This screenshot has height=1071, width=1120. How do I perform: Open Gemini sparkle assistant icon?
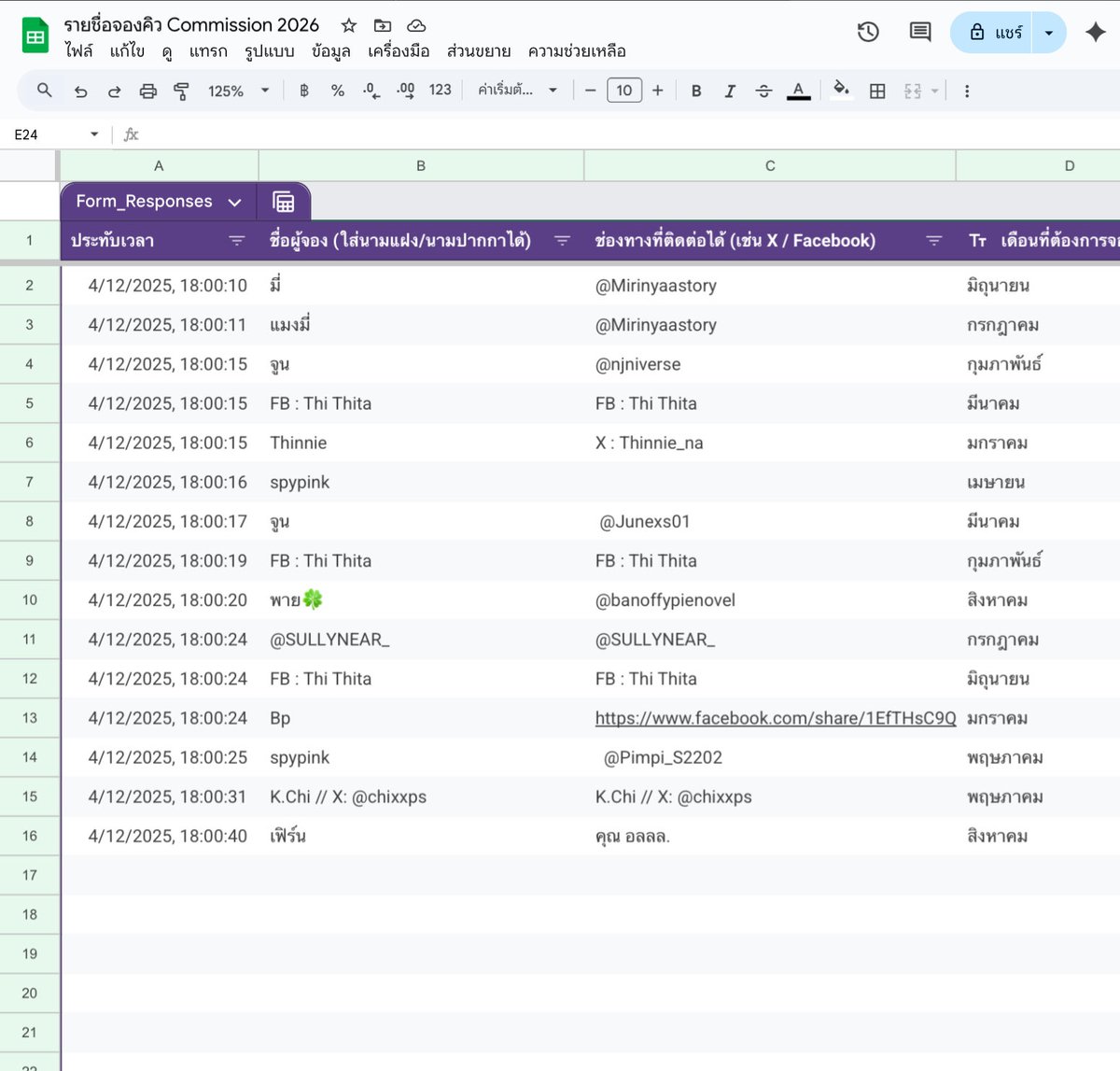point(1096,33)
